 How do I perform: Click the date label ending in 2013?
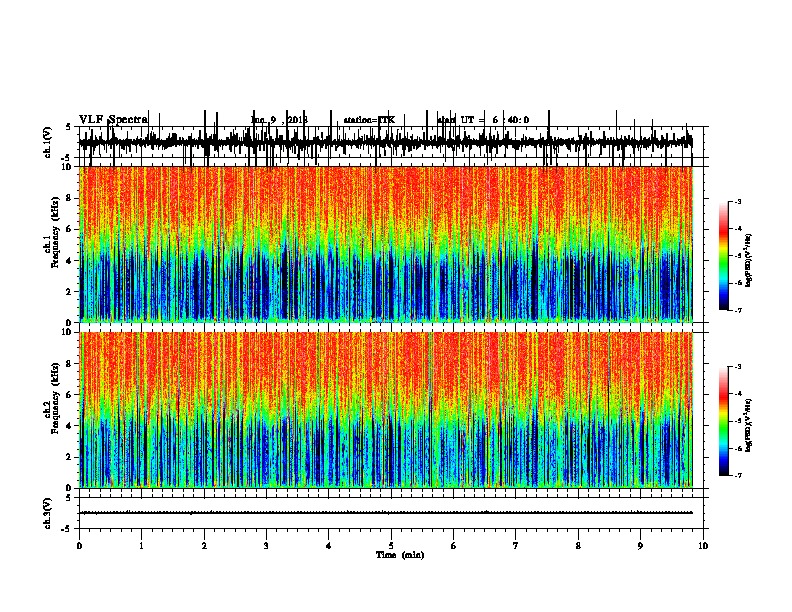pyautogui.click(x=279, y=120)
